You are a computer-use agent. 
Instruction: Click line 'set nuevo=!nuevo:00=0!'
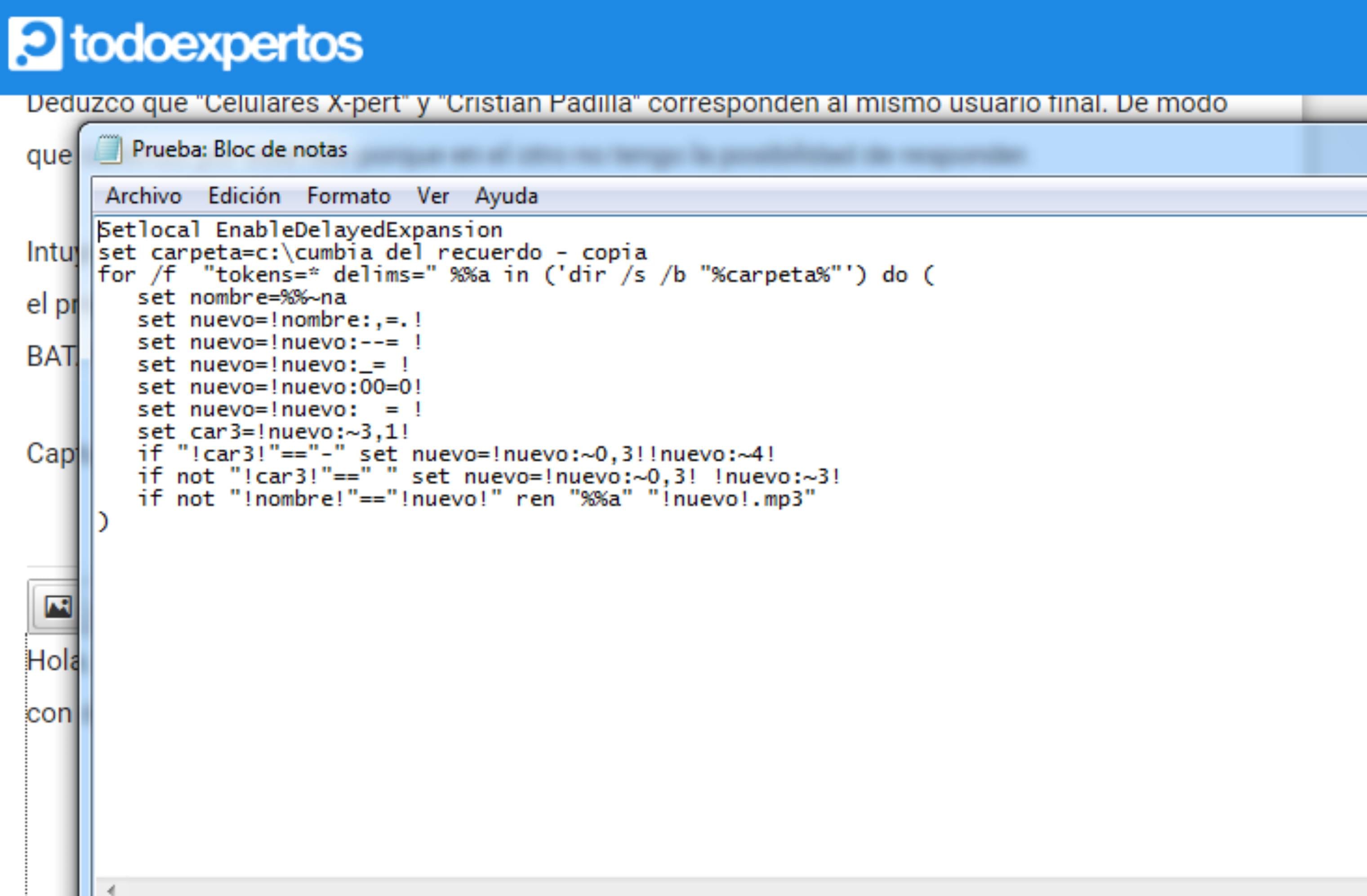[x=280, y=387]
